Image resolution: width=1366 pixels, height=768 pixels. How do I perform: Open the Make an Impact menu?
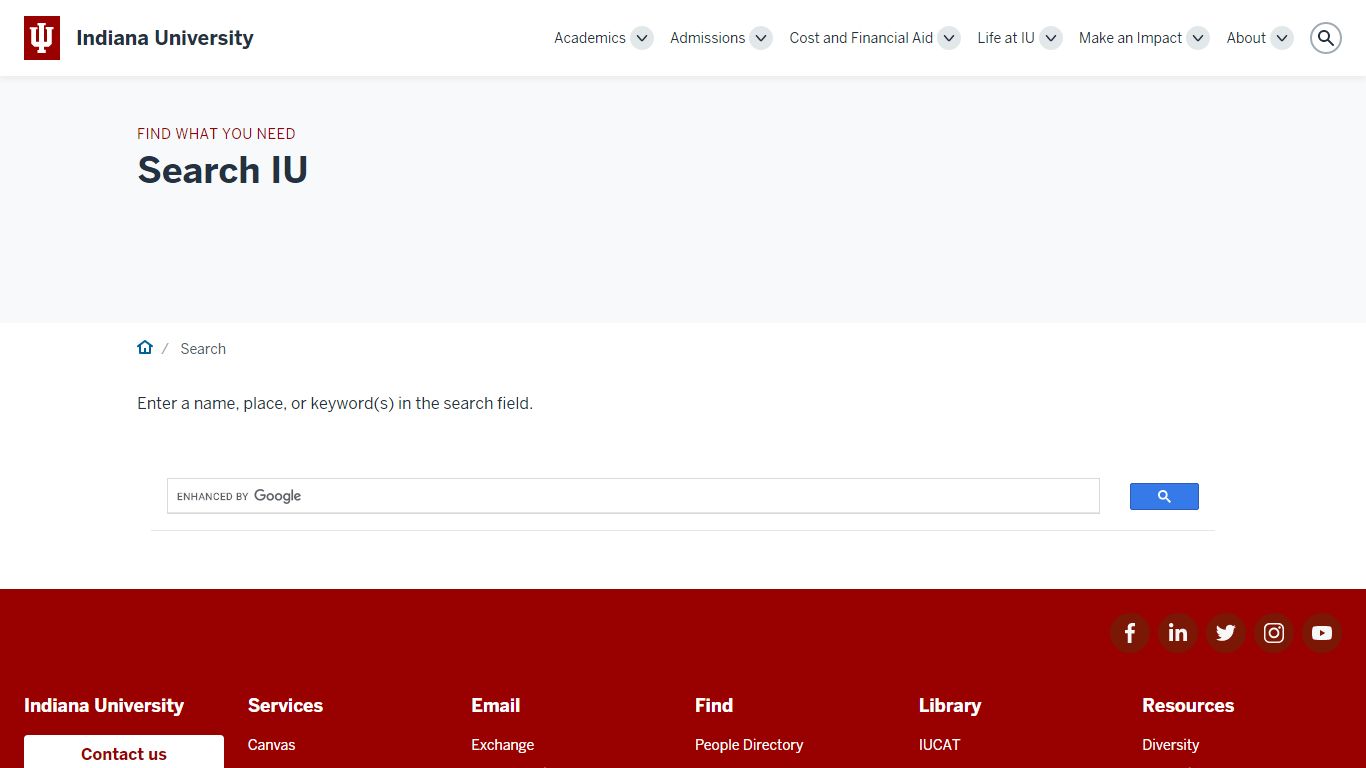click(x=1130, y=38)
